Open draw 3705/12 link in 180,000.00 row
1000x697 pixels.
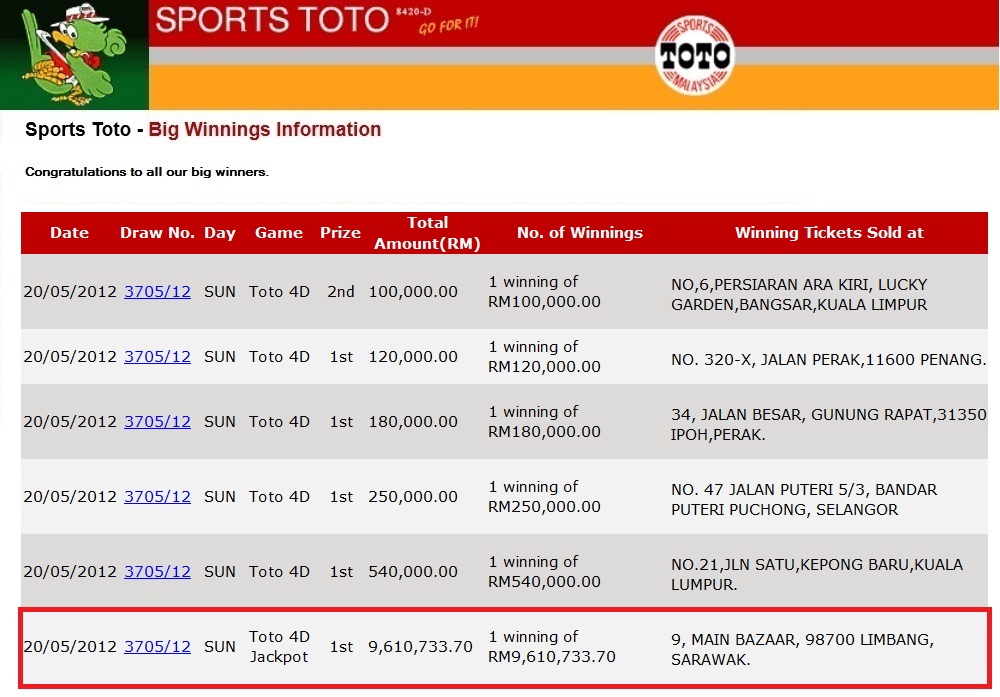pyautogui.click(x=157, y=422)
